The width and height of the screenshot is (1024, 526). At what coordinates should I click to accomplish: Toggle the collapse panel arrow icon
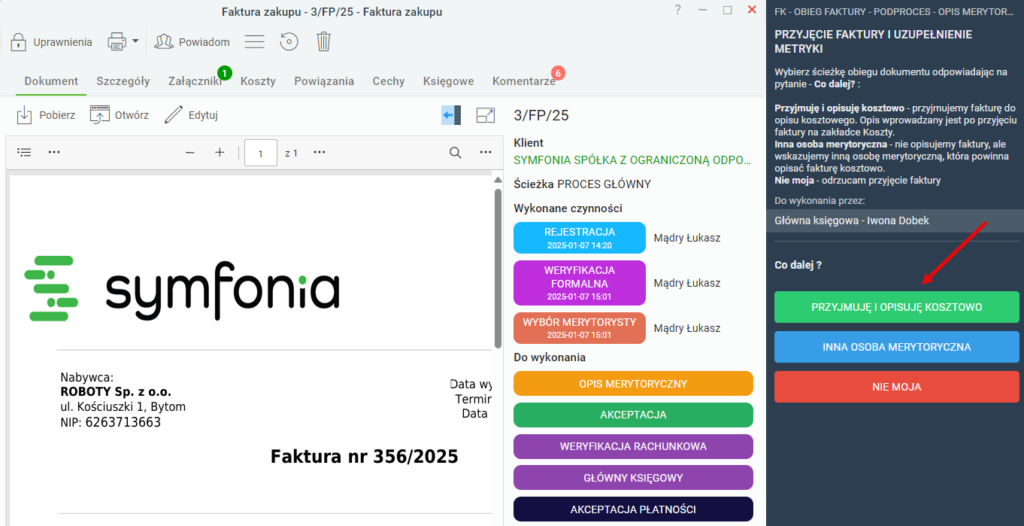(x=451, y=115)
